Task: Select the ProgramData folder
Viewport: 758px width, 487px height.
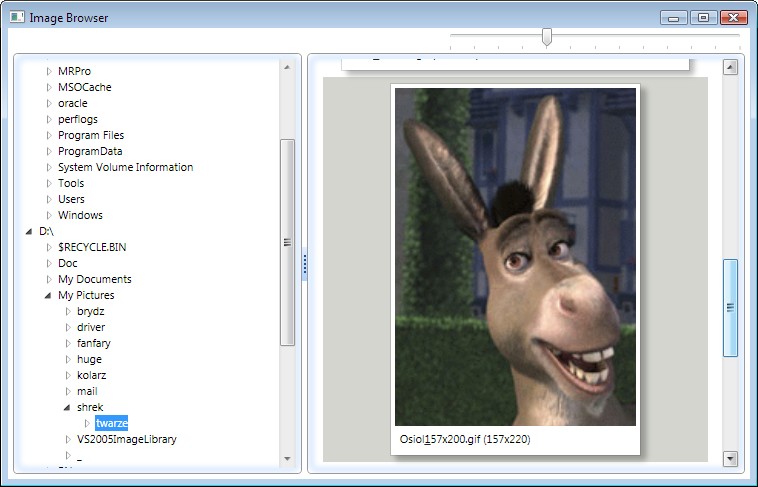Action: pyautogui.click(x=90, y=151)
